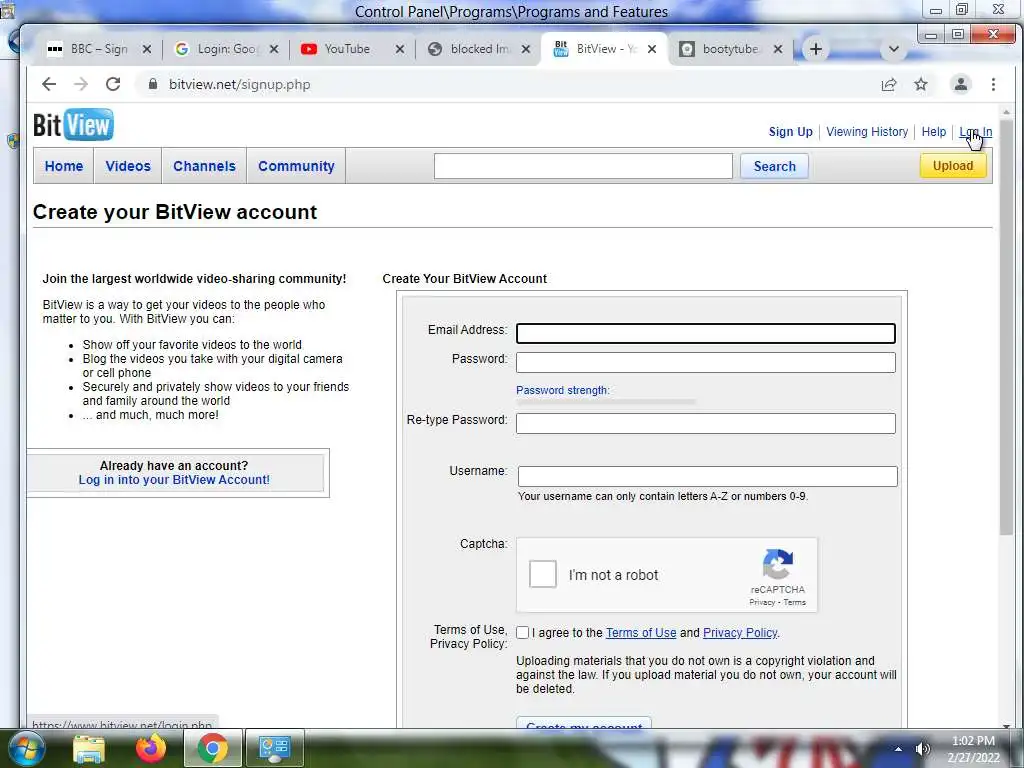Open the Terms of Use link
The width and height of the screenshot is (1024, 768).
641,633
